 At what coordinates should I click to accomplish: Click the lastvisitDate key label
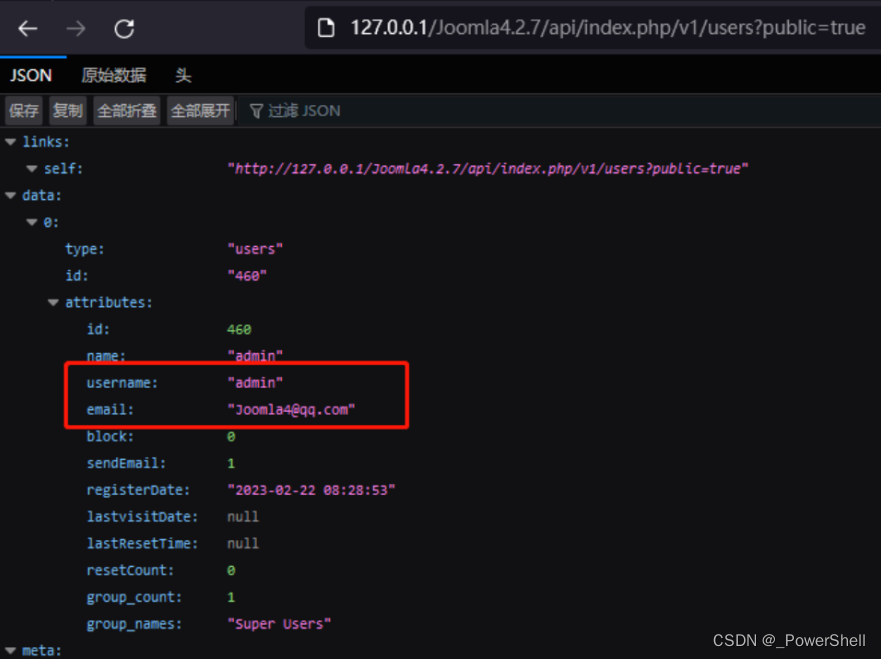click(x=142, y=517)
